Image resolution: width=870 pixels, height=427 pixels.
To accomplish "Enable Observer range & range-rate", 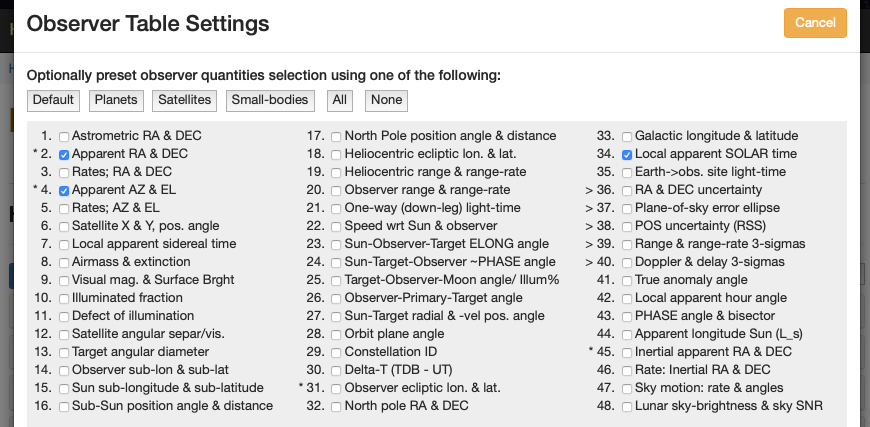I will (336, 191).
